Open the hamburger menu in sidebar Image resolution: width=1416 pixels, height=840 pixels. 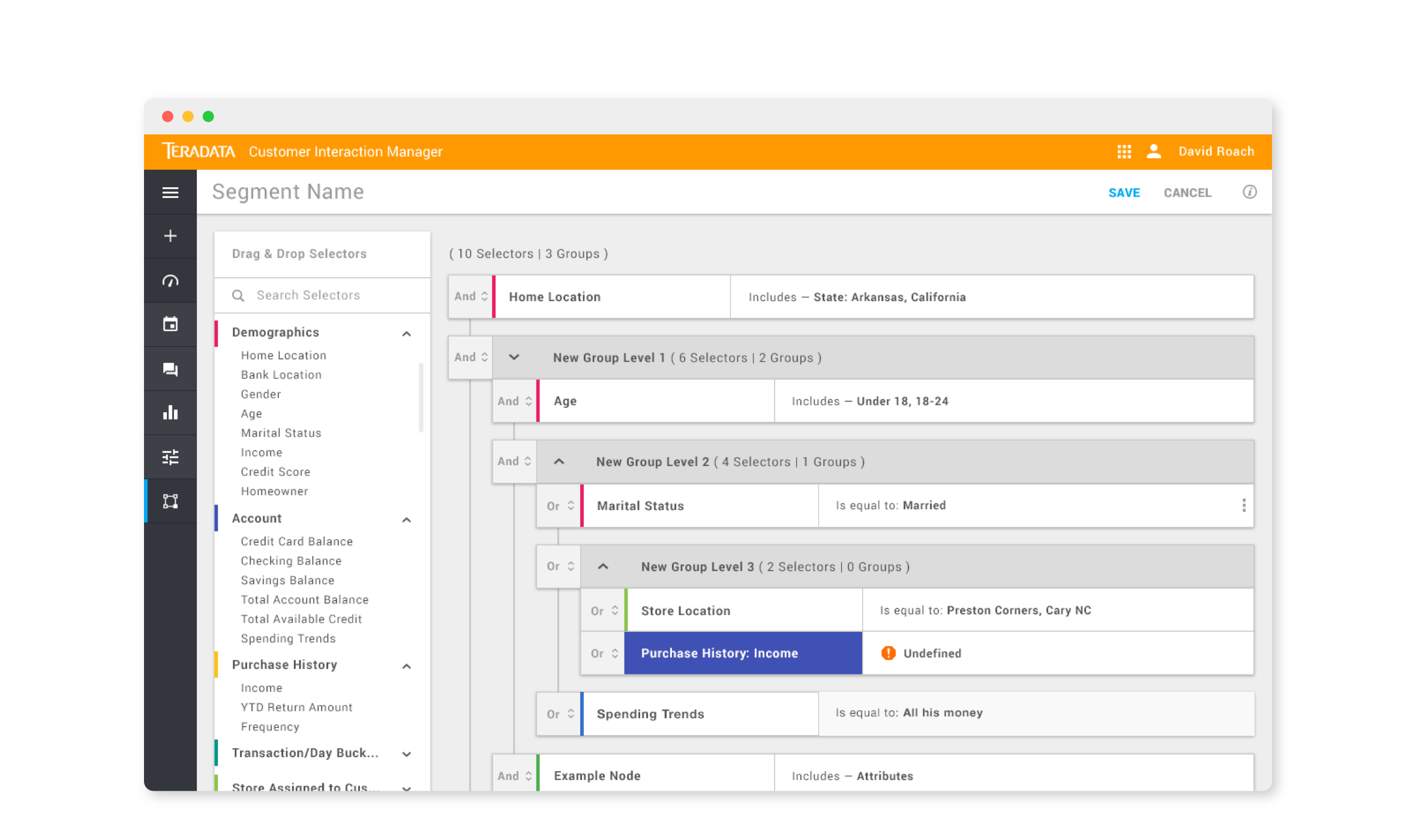[170, 193]
